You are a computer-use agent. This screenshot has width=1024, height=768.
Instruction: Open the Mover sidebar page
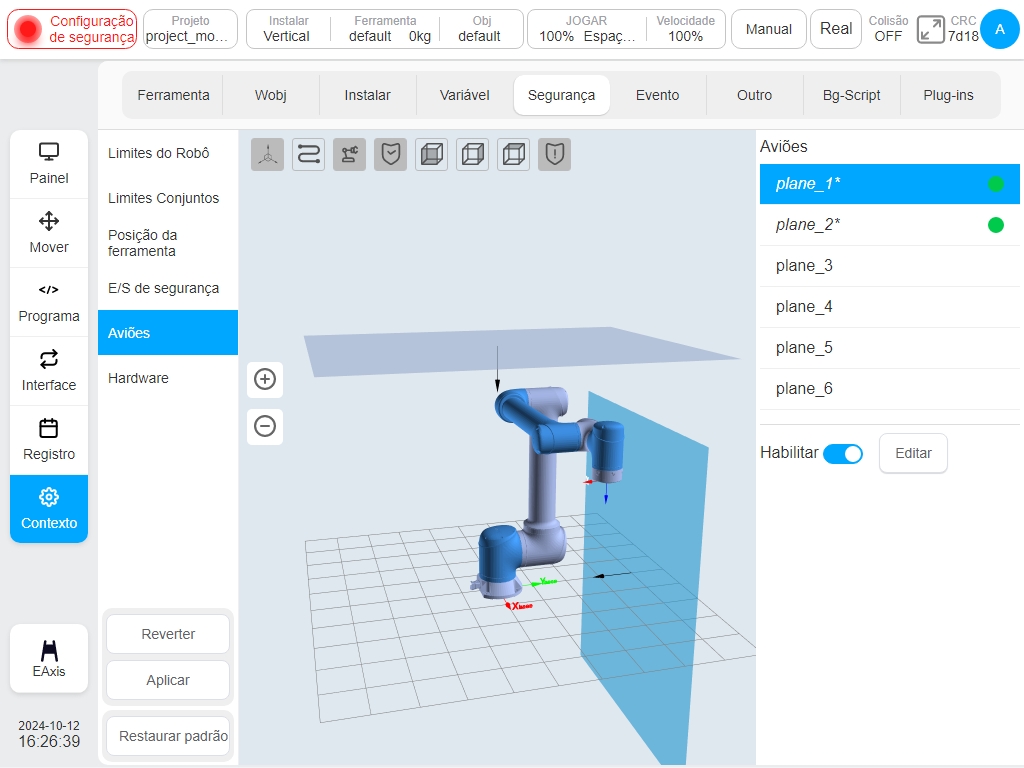point(49,233)
